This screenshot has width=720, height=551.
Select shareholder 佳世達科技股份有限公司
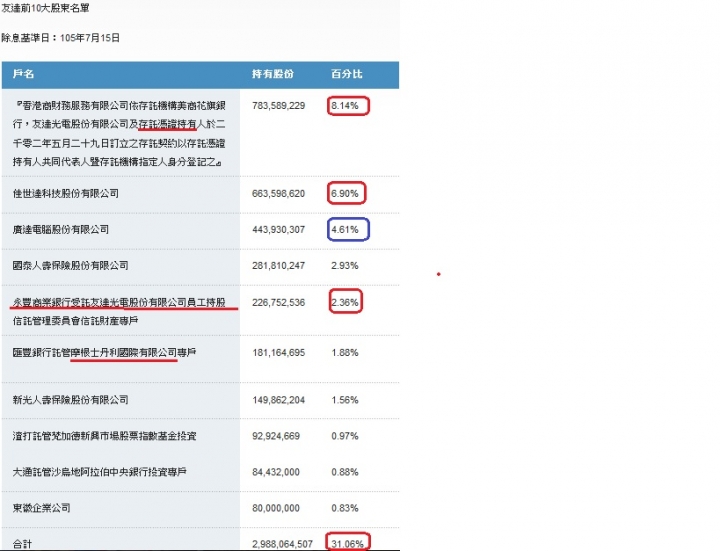[x=66, y=193]
